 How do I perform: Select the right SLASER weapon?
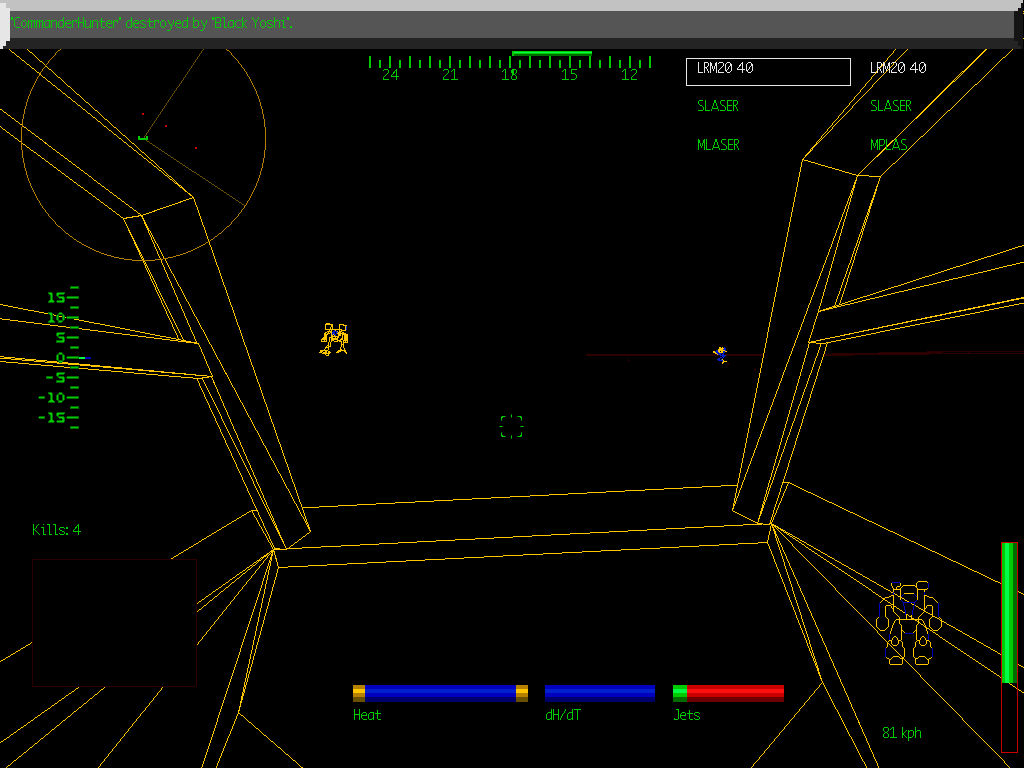pos(890,106)
